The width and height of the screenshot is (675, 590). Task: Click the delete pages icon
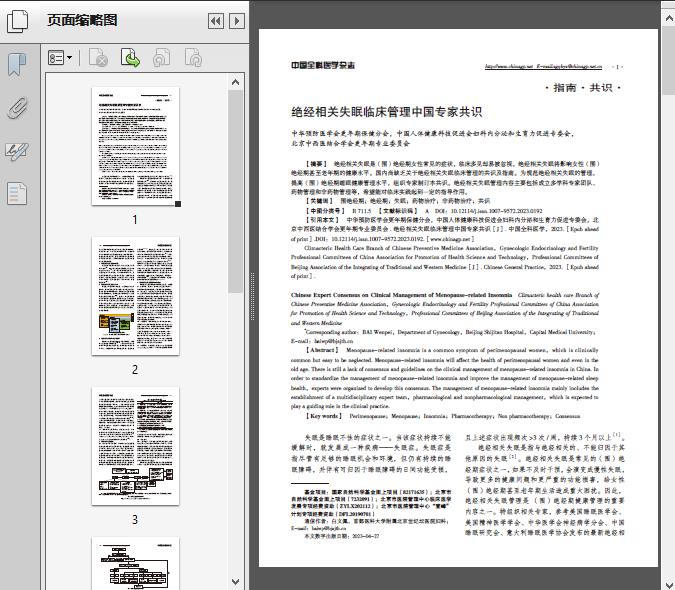(98, 58)
